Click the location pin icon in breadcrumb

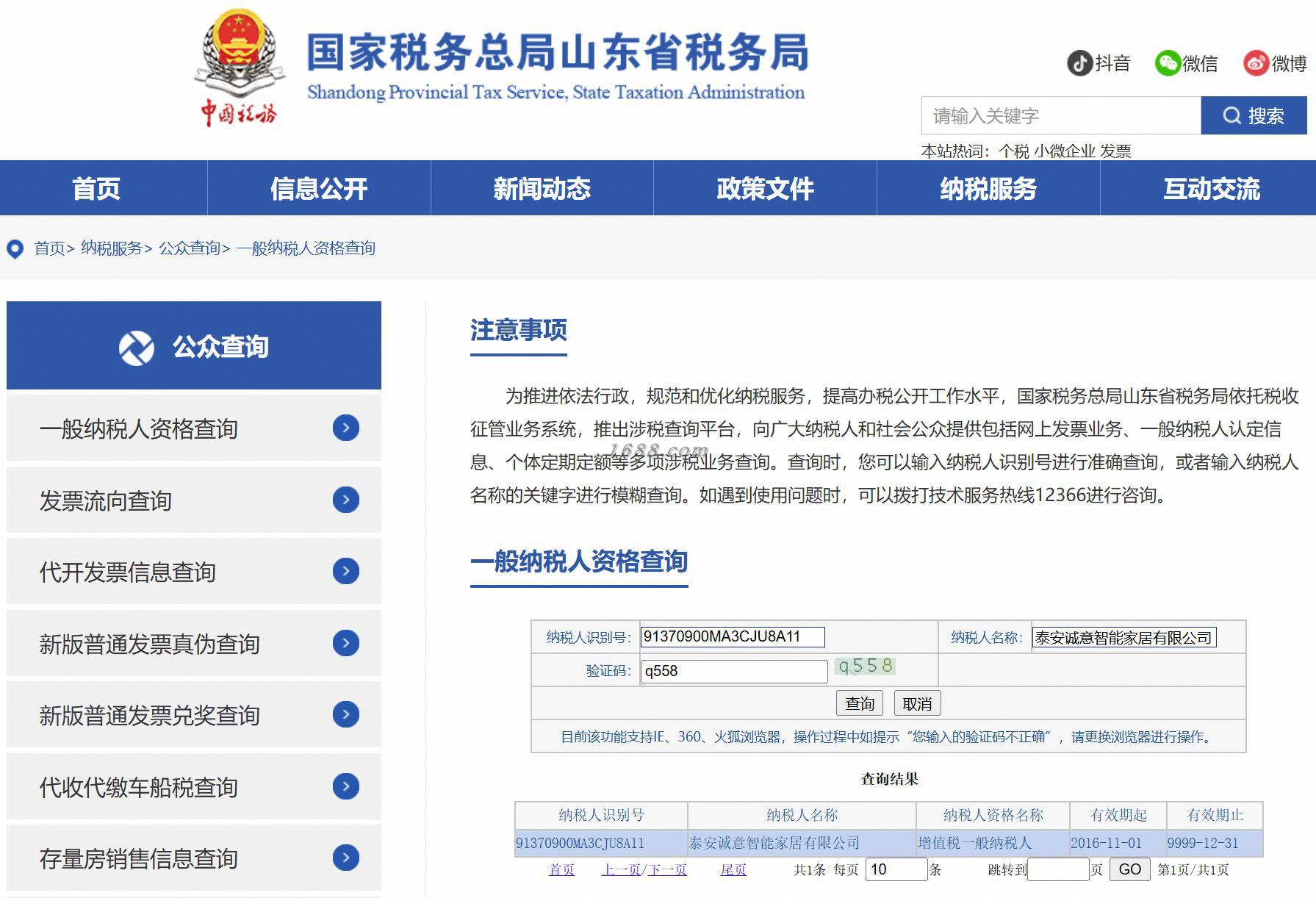(15, 249)
